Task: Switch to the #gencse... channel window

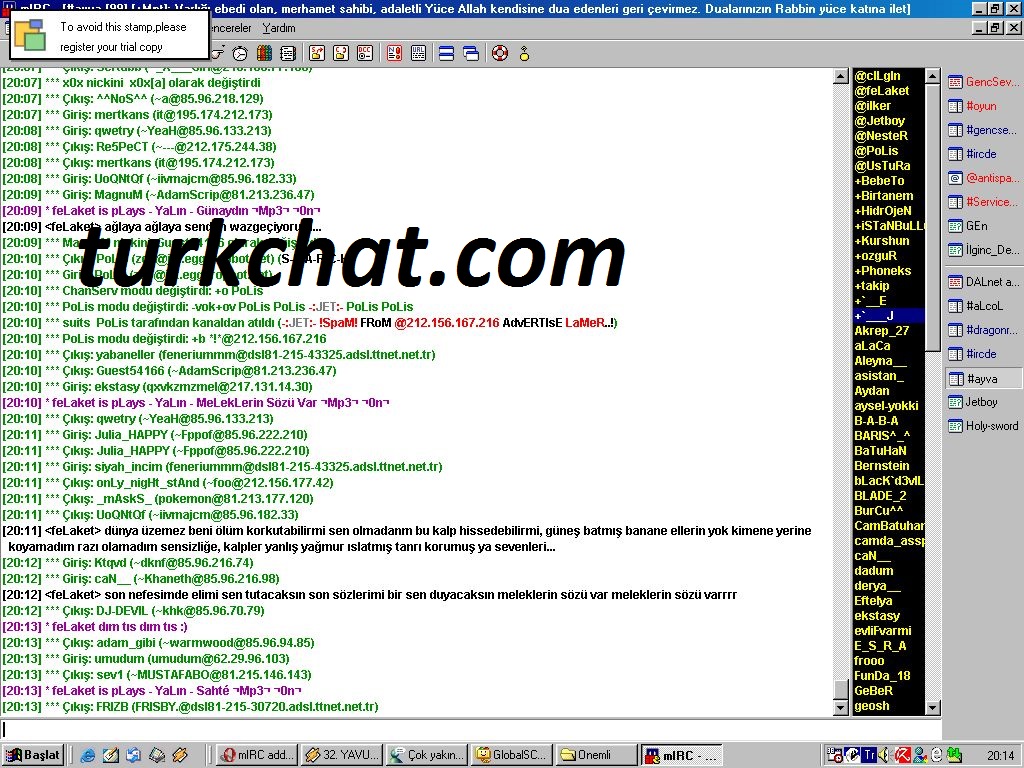Action: [x=983, y=130]
